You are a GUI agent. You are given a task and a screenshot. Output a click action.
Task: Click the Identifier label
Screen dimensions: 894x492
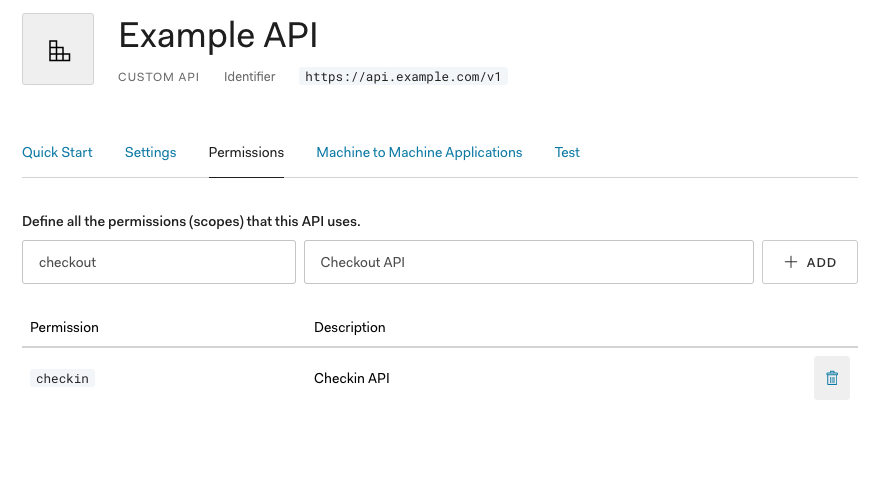(x=250, y=76)
